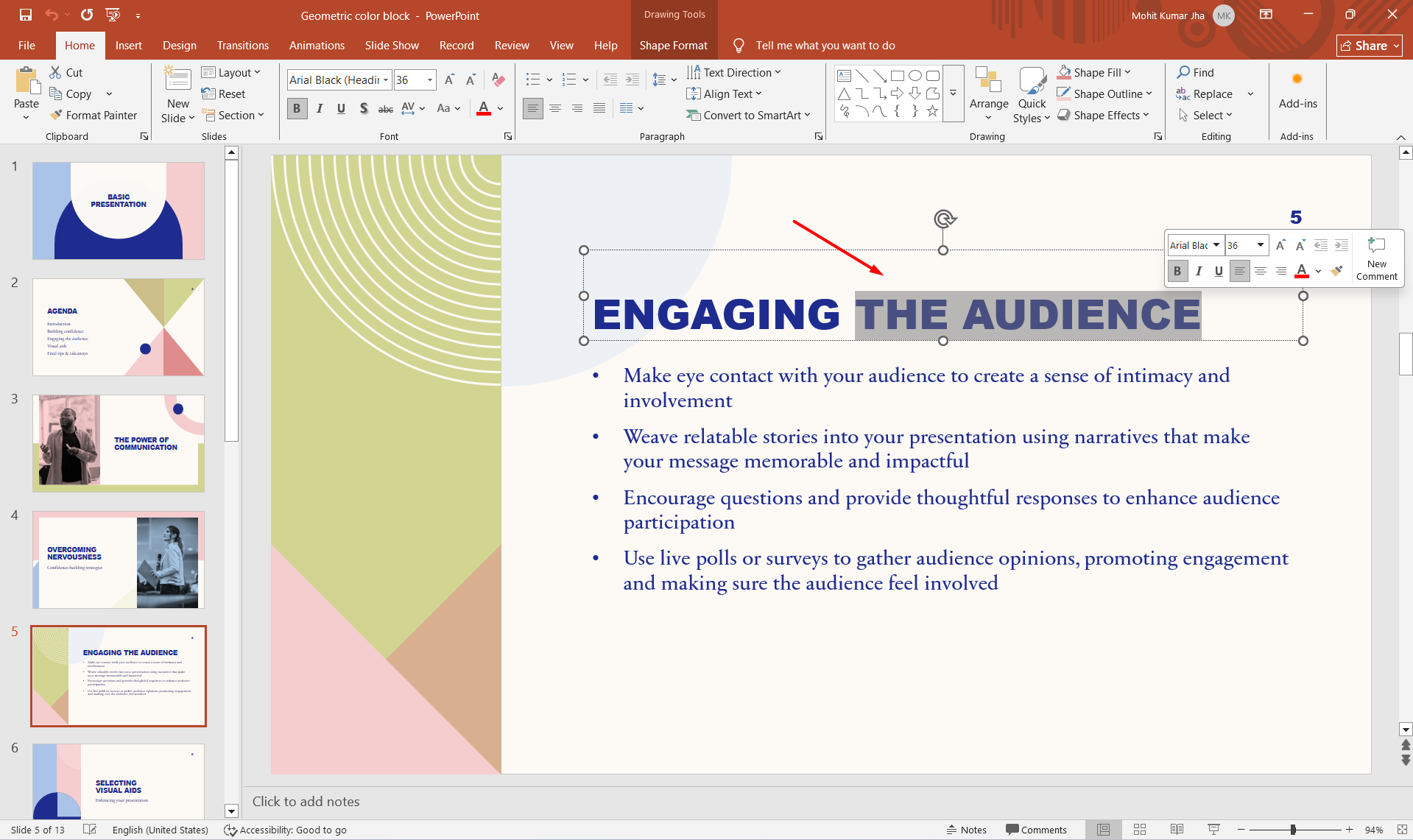This screenshot has width=1413, height=840.
Task: Click Format Painter in Clipboard group
Action: pos(93,115)
